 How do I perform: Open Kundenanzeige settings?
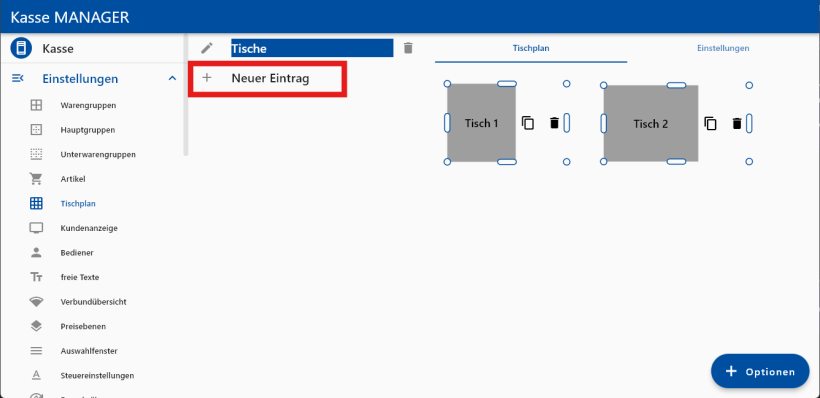[x=89, y=228]
